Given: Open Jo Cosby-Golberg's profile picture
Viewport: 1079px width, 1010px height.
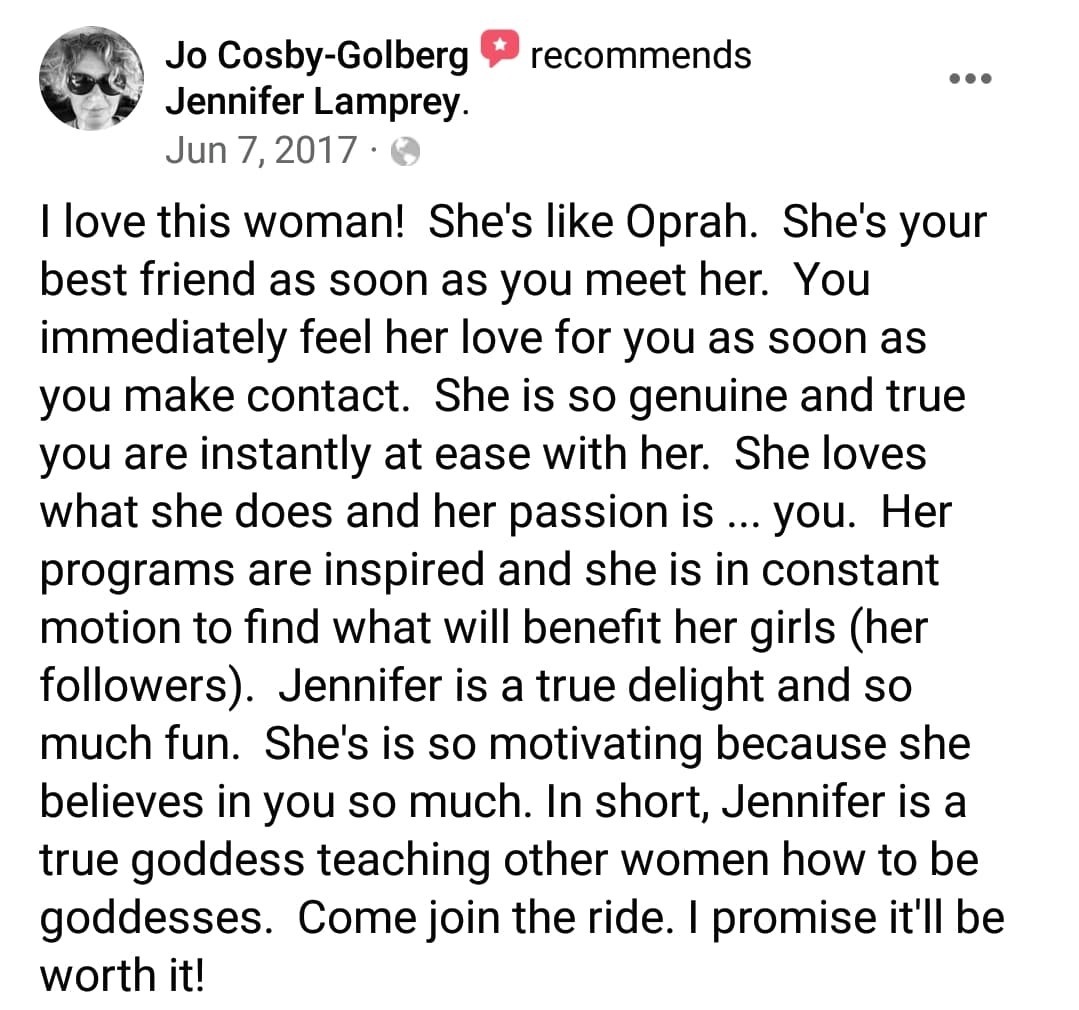Looking at the screenshot, I should click(91, 78).
